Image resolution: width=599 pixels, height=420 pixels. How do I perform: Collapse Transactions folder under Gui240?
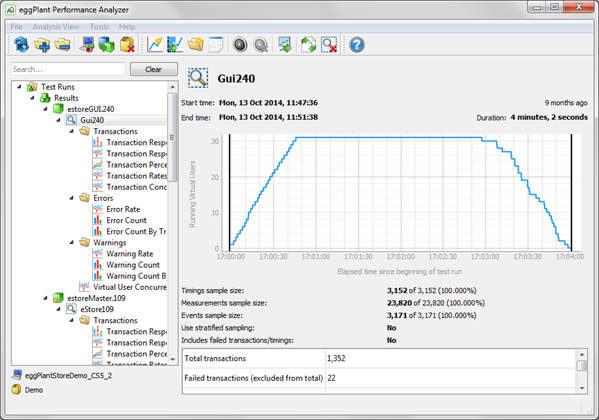click(x=72, y=131)
